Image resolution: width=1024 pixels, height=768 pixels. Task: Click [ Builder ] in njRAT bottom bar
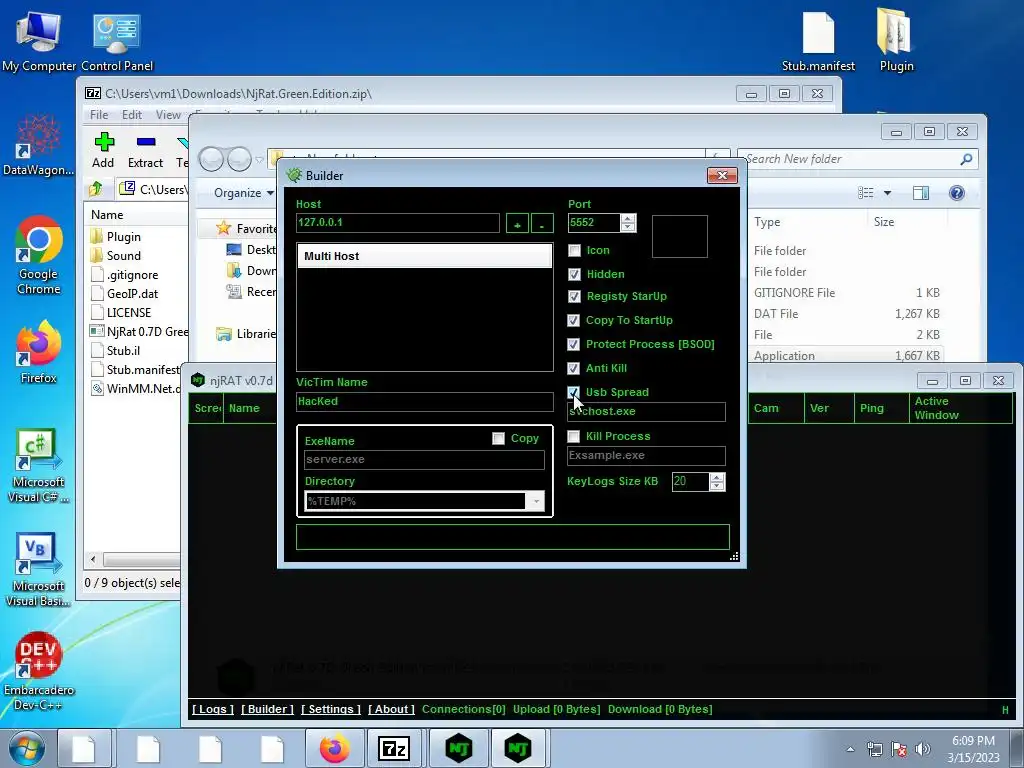pos(267,709)
